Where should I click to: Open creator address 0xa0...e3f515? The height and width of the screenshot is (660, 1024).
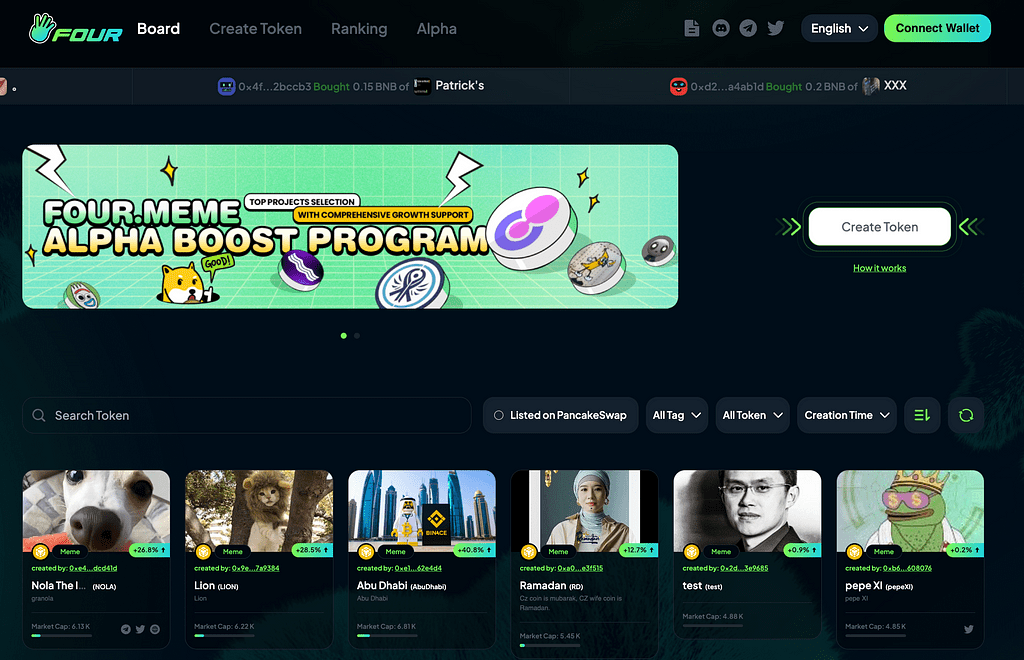pyautogui.click(x=580, y=568)
